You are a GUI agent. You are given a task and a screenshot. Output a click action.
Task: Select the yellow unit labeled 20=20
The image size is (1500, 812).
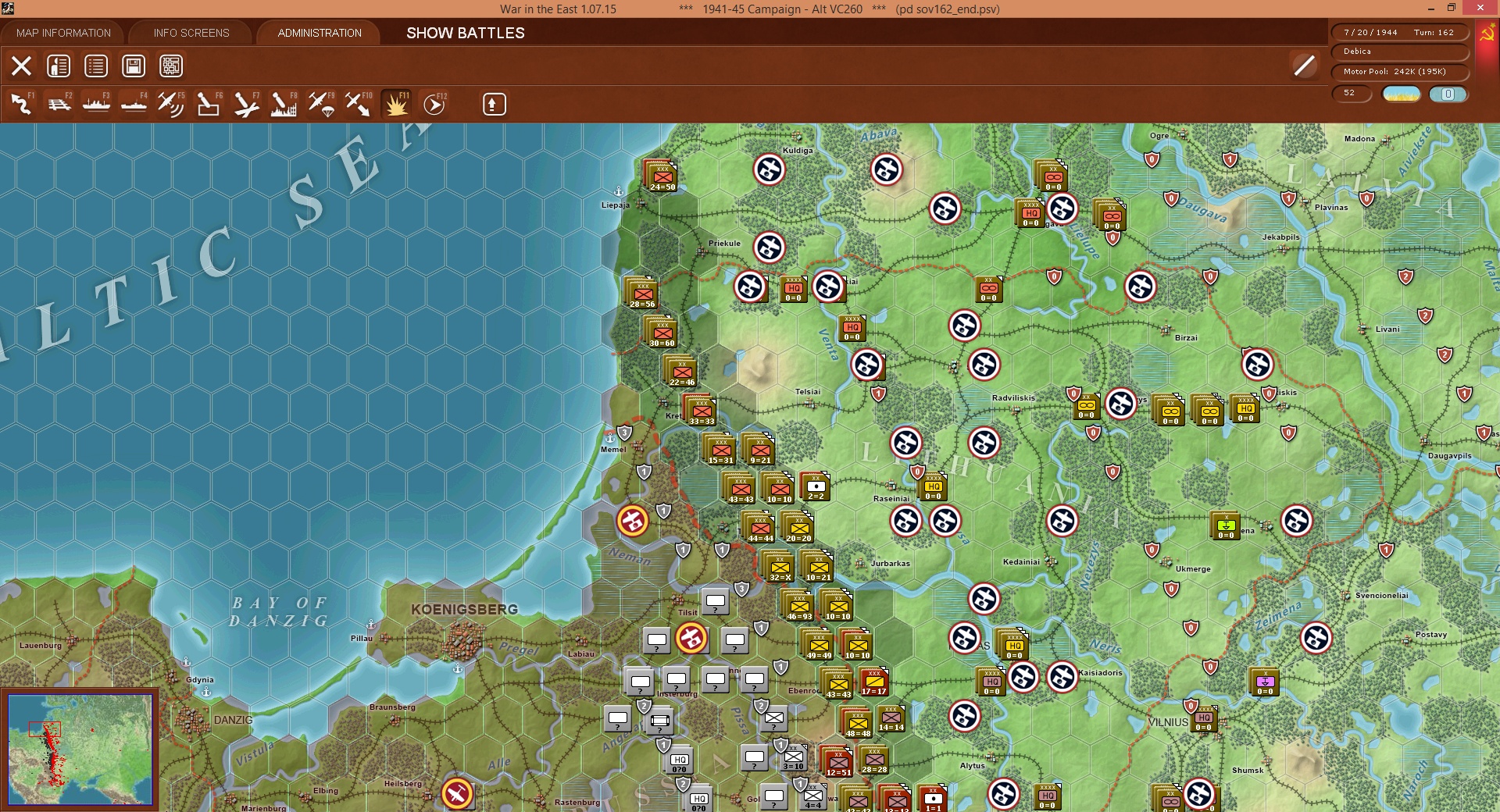coord(798,527)
